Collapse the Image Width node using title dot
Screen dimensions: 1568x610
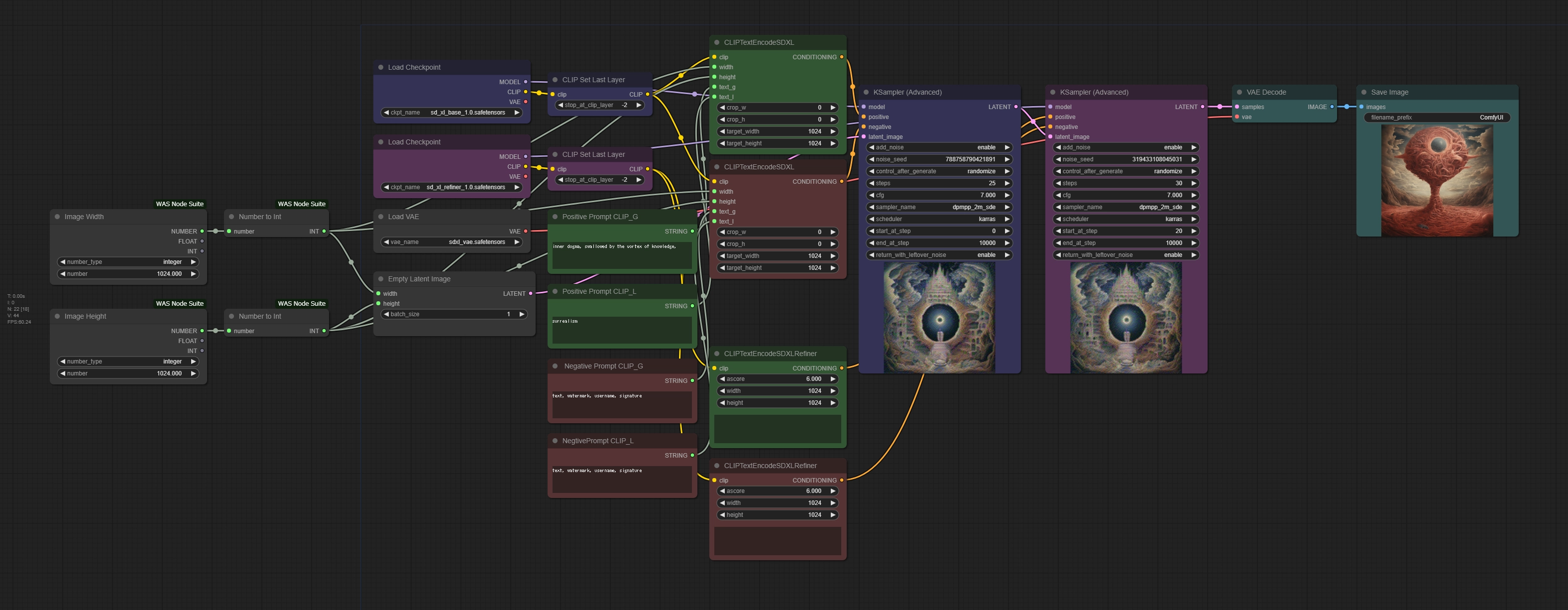tap(57, 217)
